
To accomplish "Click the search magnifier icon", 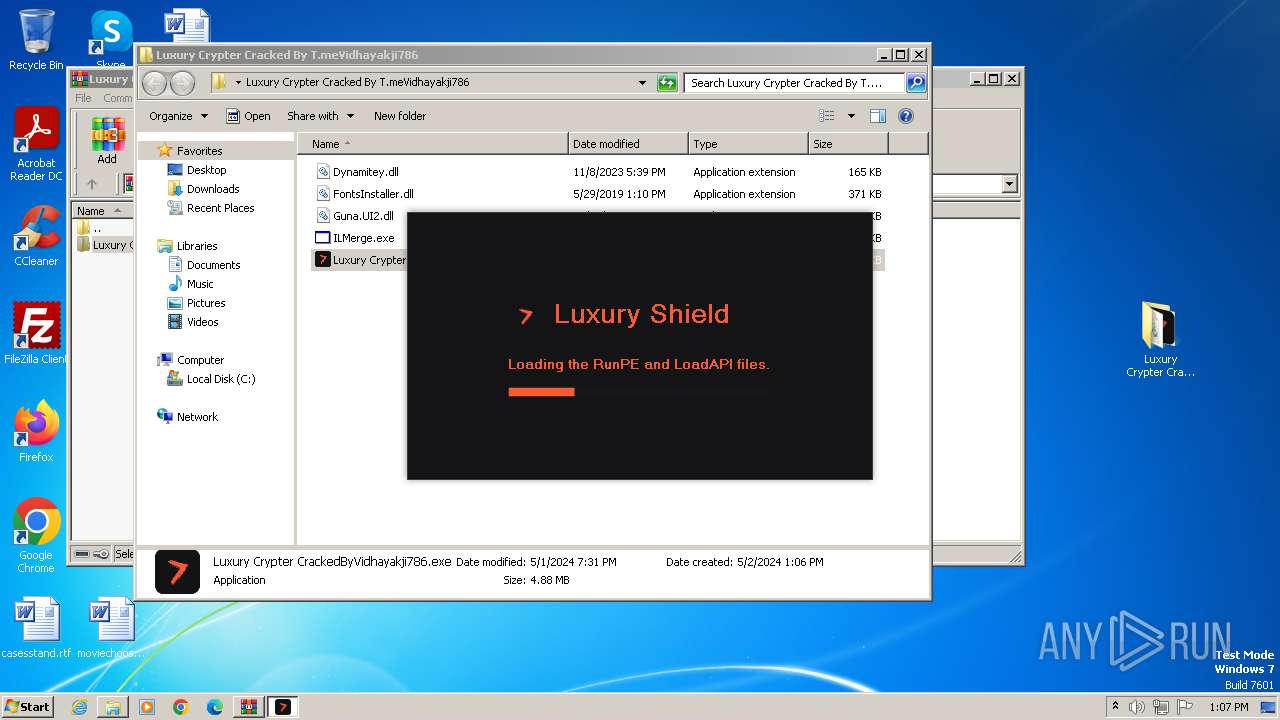I will click(x=915, y=83).
